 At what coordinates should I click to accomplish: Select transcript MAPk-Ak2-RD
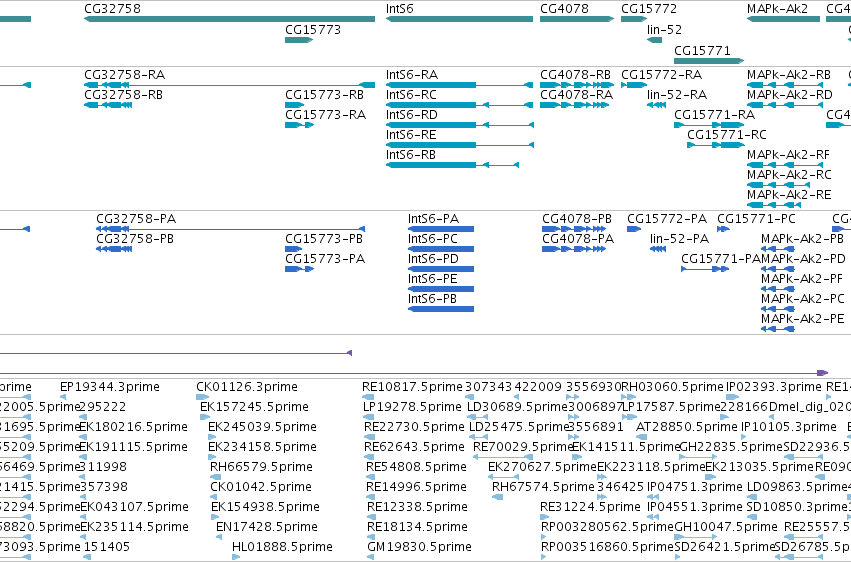pyautogui.click(x=785, y=105)
